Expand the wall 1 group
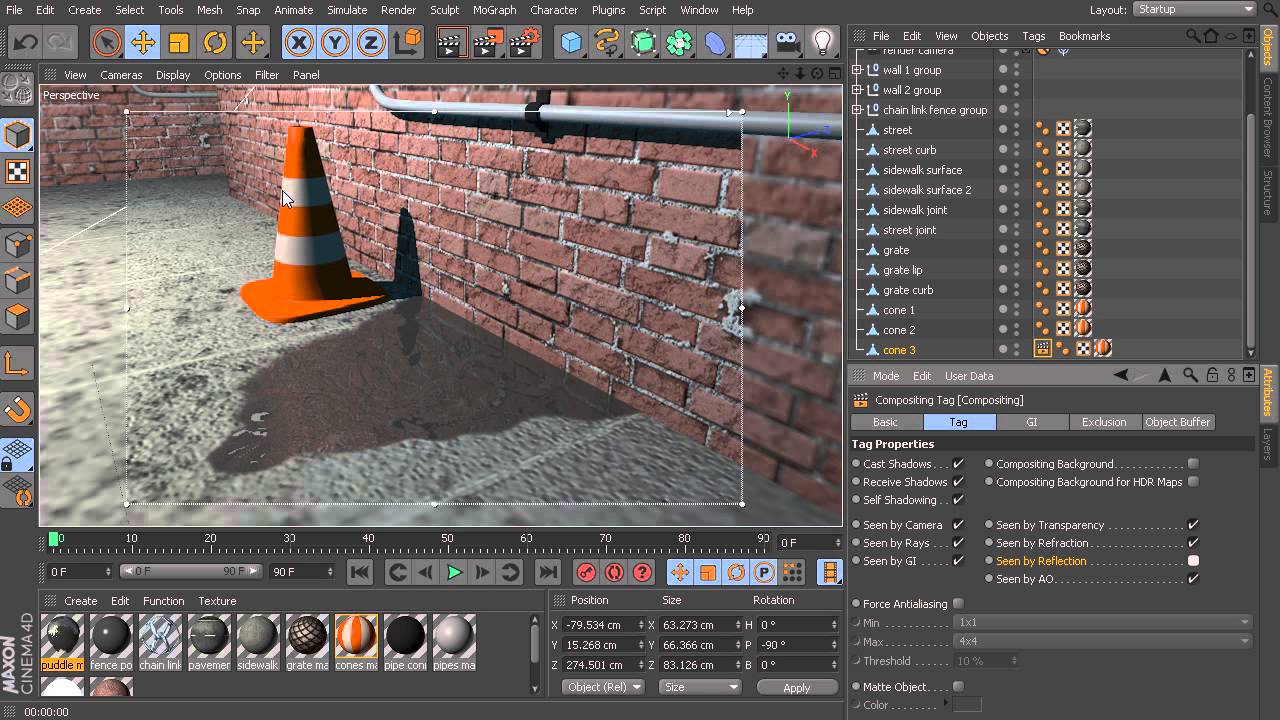This screenshot has width=1280, height=720. tap(857, 70)
